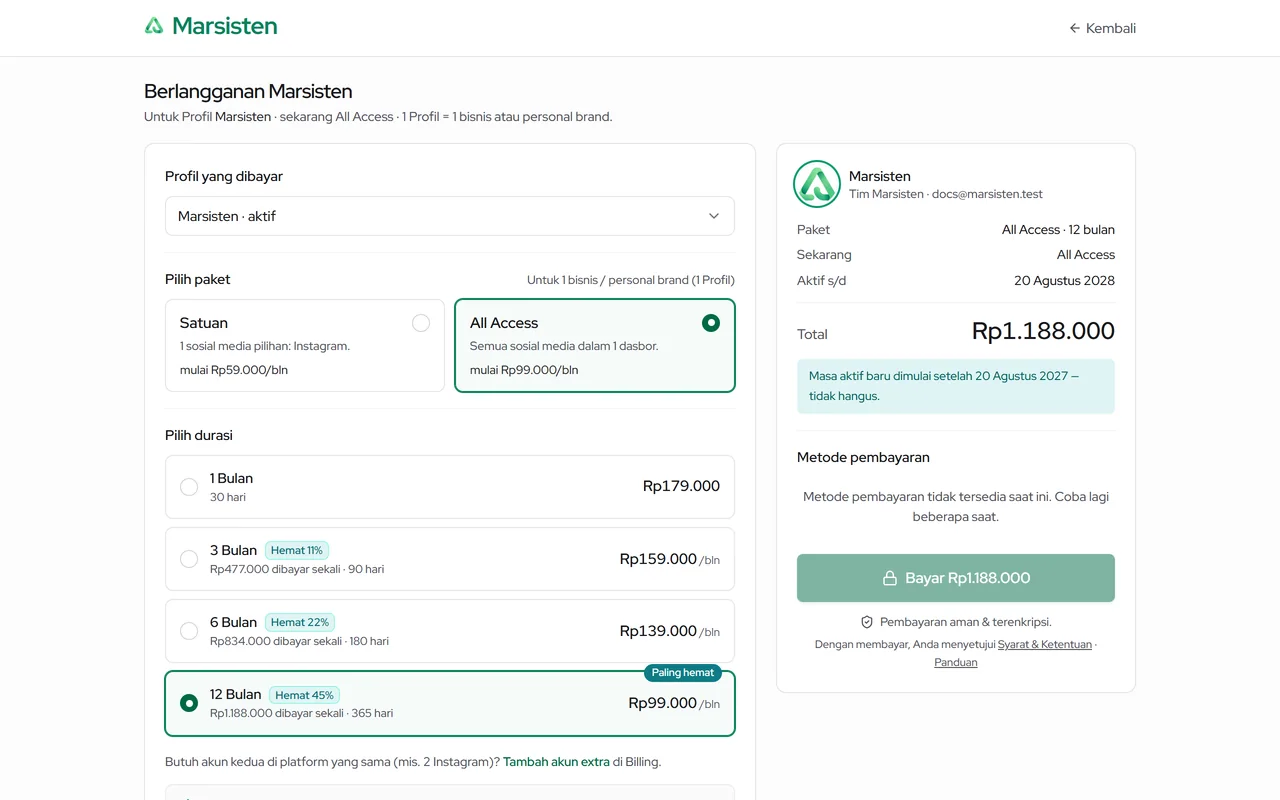Choose the 3 Bulan duration radio

189,559
